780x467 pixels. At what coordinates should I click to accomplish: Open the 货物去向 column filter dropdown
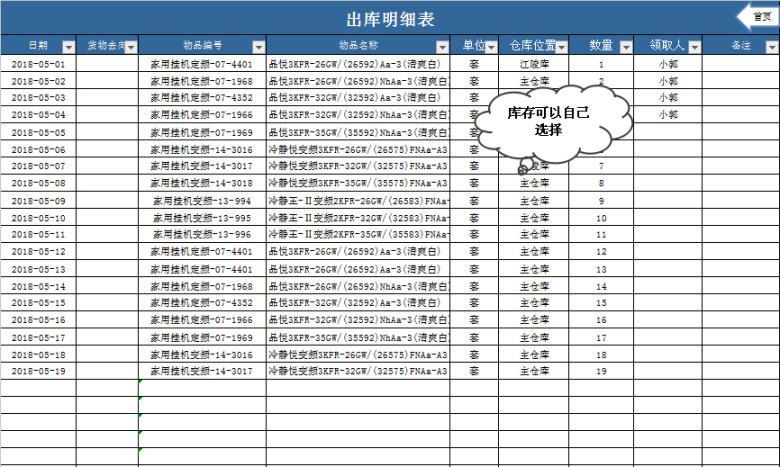[x=131, y=47]
